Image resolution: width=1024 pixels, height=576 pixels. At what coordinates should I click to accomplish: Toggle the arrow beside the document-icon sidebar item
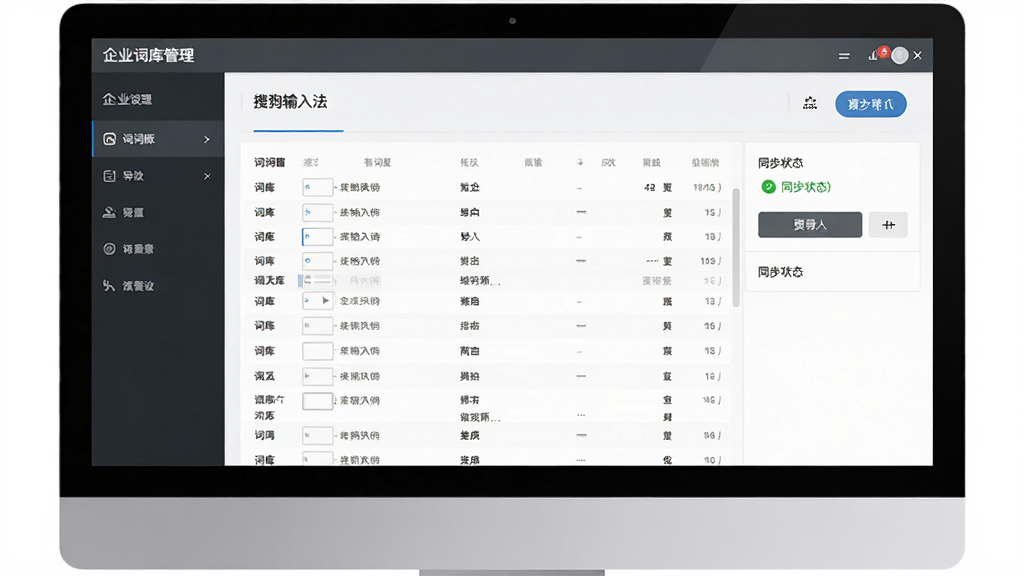[x=207, y=176]
